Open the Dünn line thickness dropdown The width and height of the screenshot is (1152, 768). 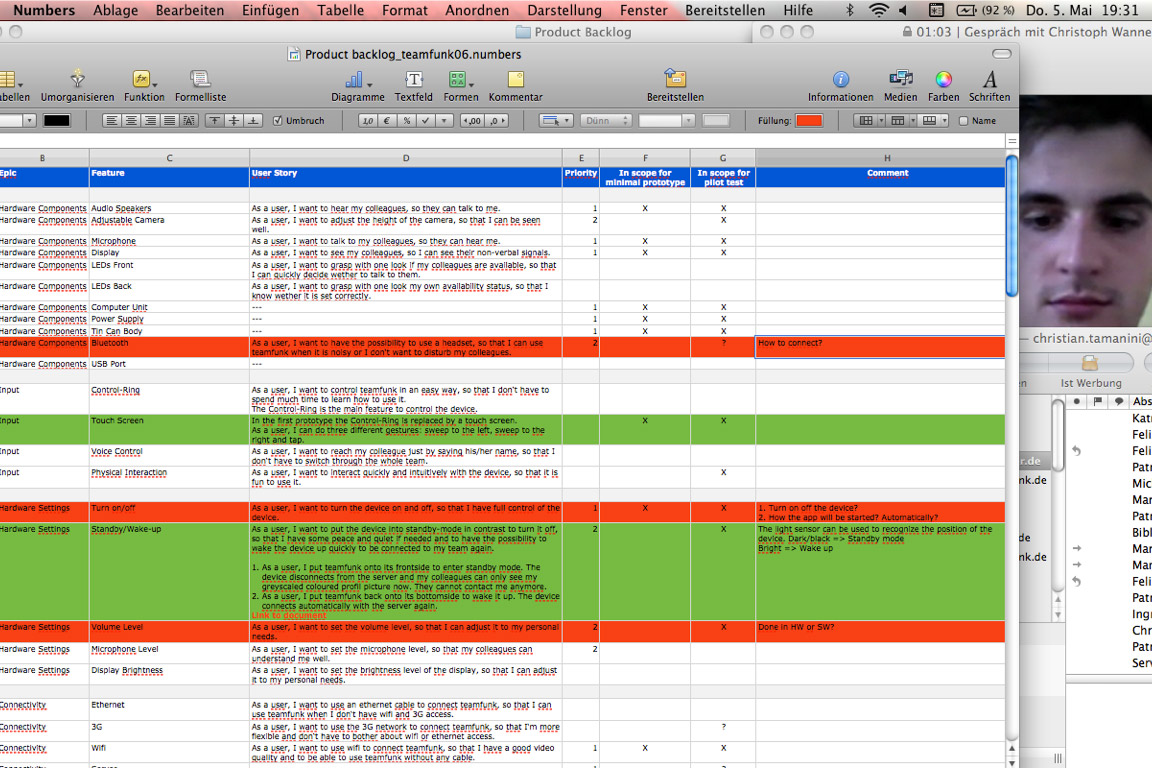pos(605,121)
